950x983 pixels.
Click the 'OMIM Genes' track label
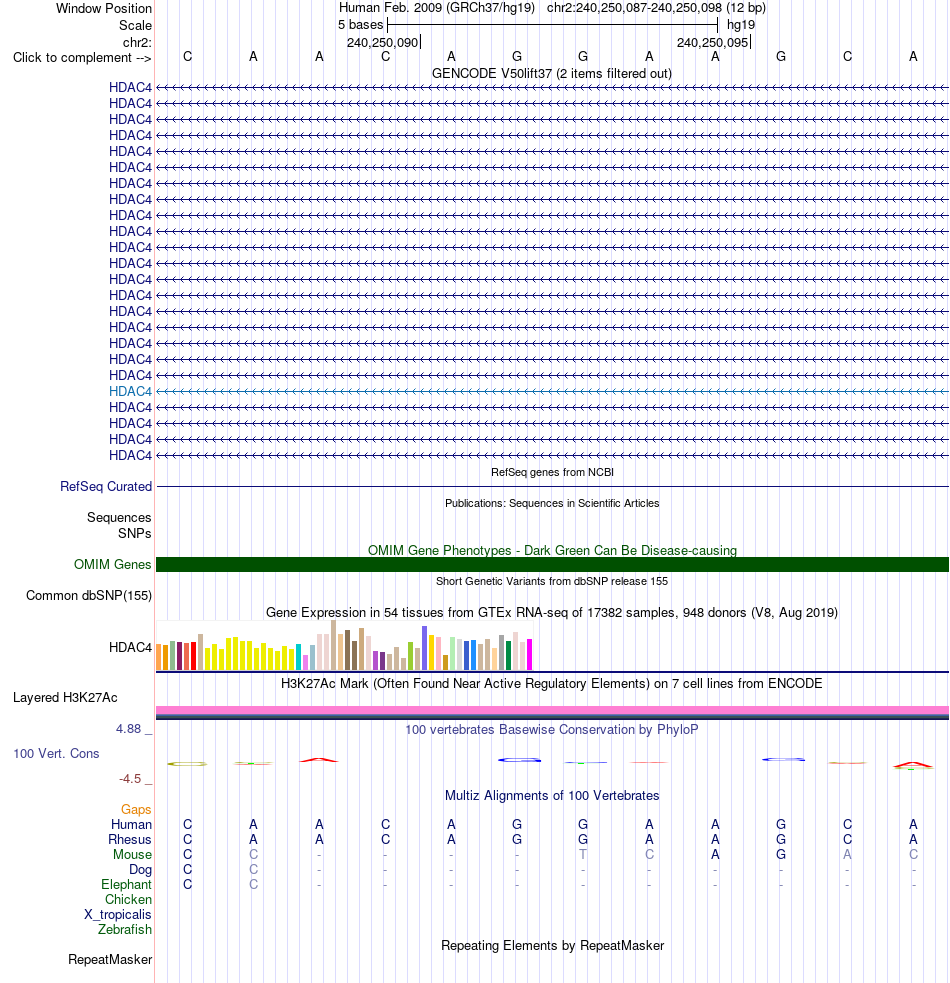112,565
